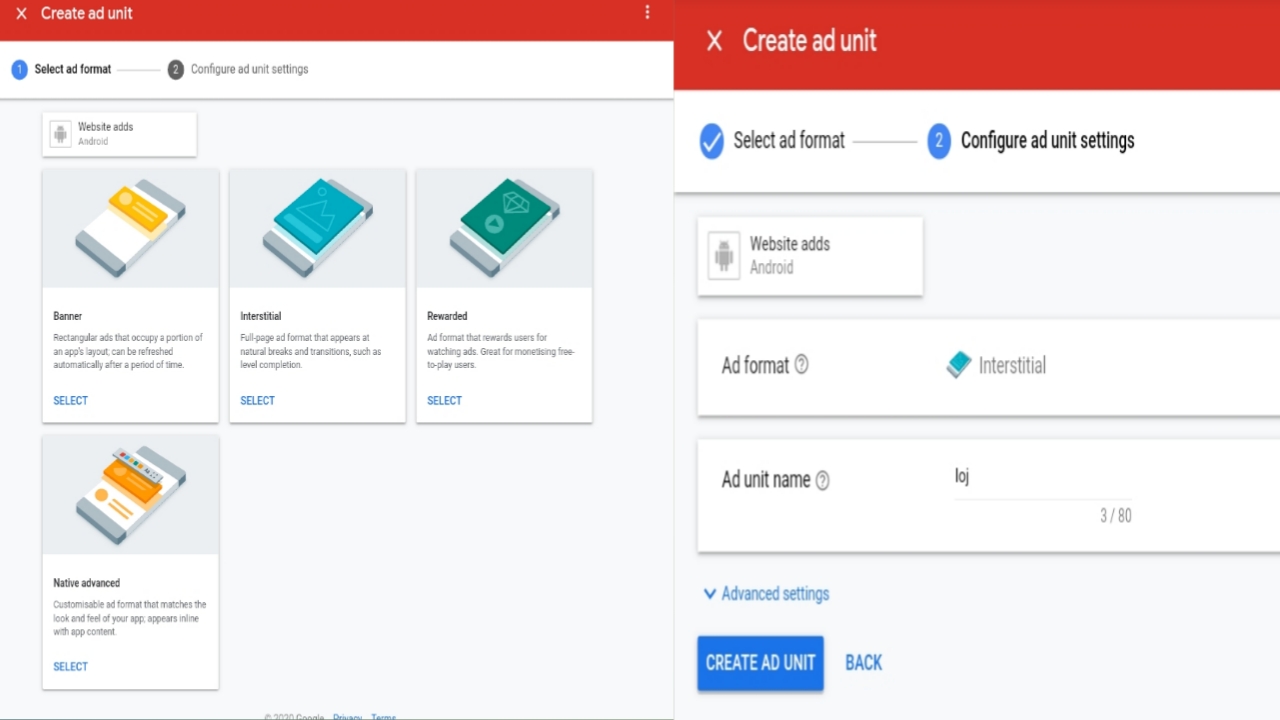
Task: Open the help tooltip next to Ad unit name
Action: pyautogui.click(x=821, y=480)
